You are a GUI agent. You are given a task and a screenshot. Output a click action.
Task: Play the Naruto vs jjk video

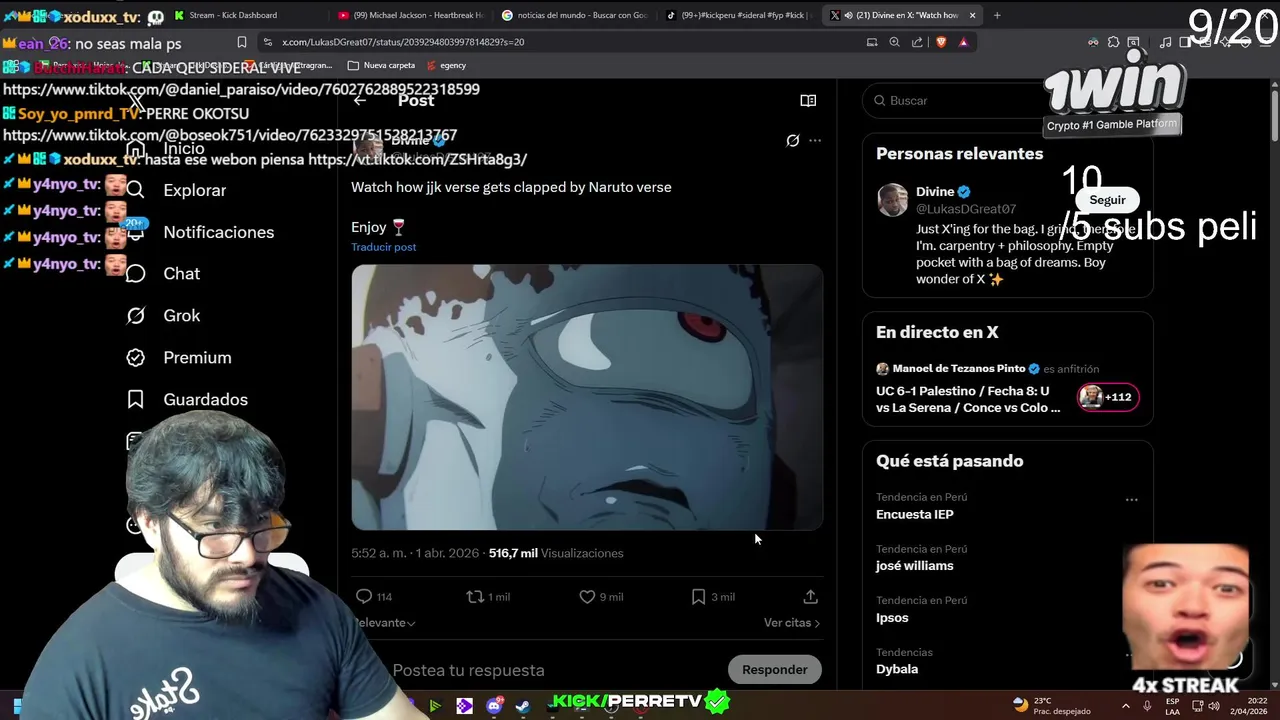coord(587,397)
